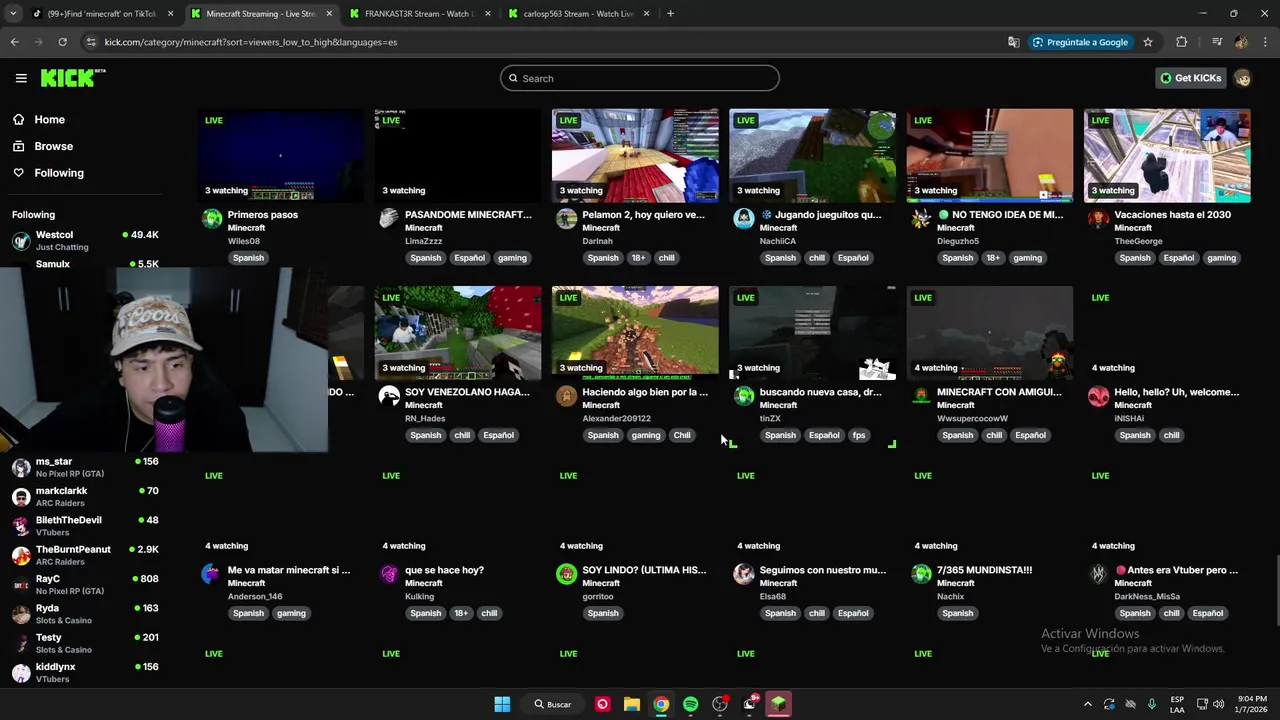Go back with the browser back arrow
This screenshot has width=1280, height=720.
14,42
